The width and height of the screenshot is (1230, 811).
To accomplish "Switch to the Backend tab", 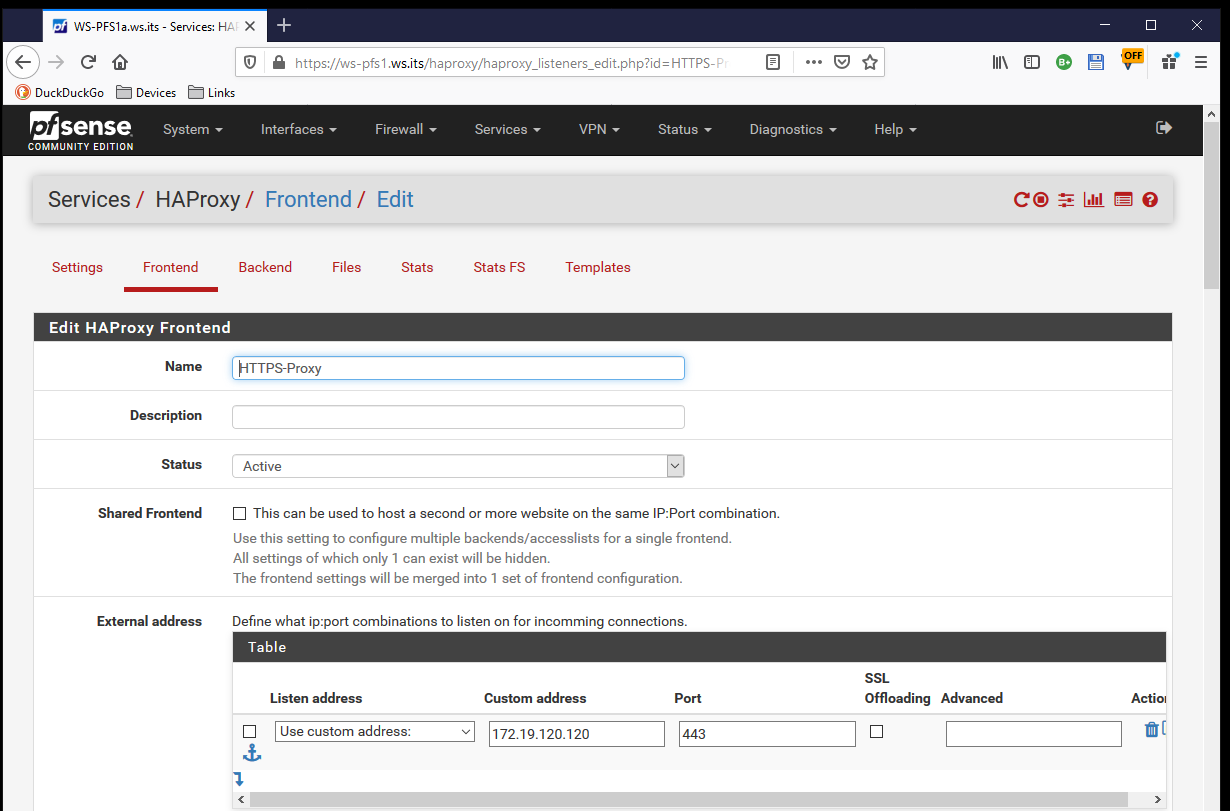I will pyautogui.click(x=265, y=267).
